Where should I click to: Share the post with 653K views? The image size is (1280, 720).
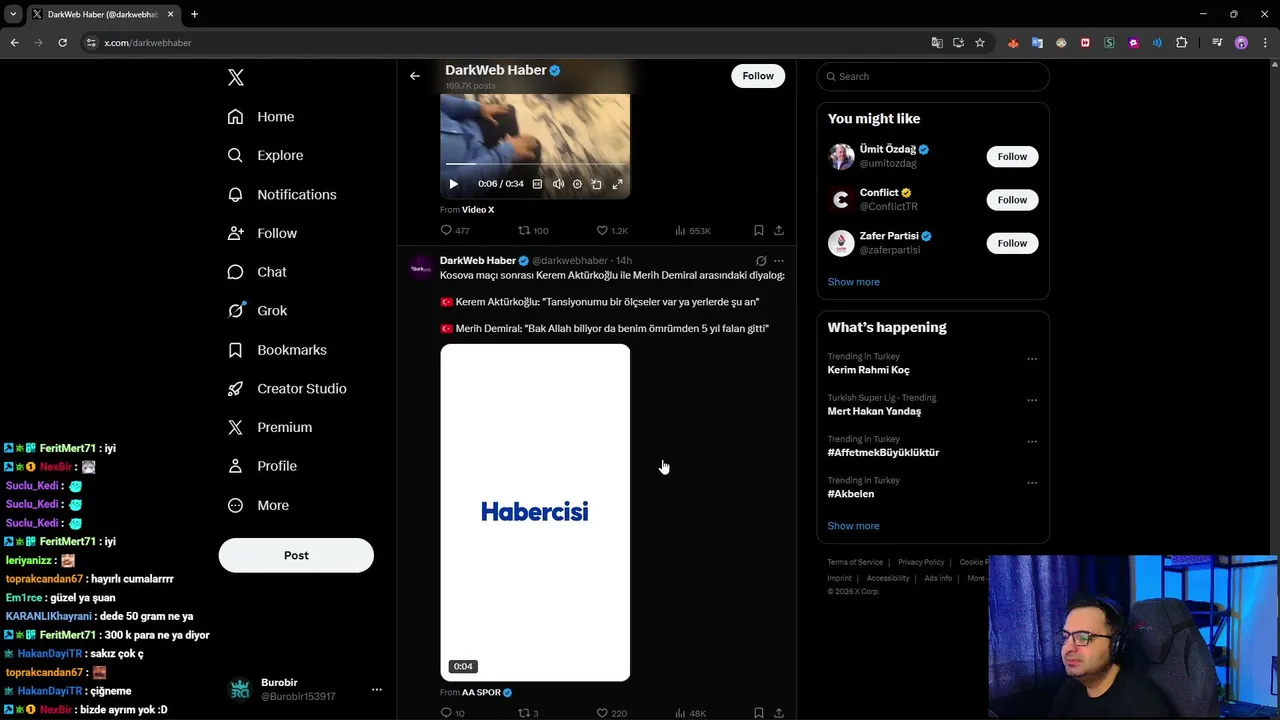(778, 230)
